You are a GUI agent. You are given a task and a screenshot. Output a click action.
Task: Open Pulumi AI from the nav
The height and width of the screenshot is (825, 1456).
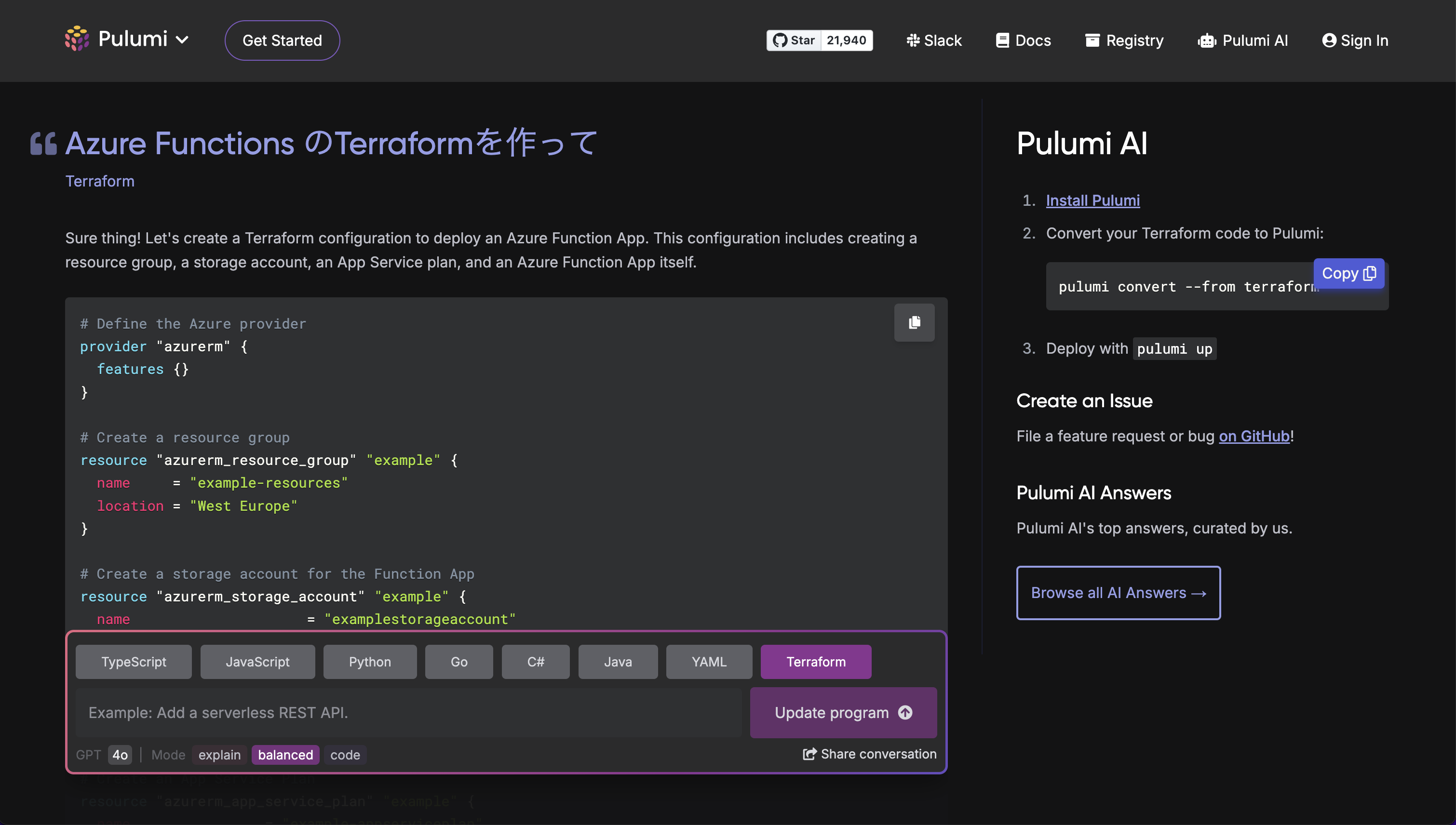point(1243,40)
